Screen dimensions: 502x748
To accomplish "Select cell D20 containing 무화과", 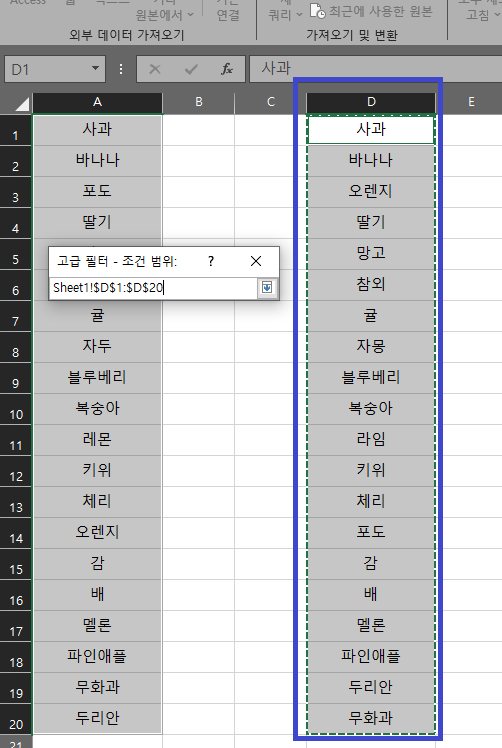I will point(371,719).
